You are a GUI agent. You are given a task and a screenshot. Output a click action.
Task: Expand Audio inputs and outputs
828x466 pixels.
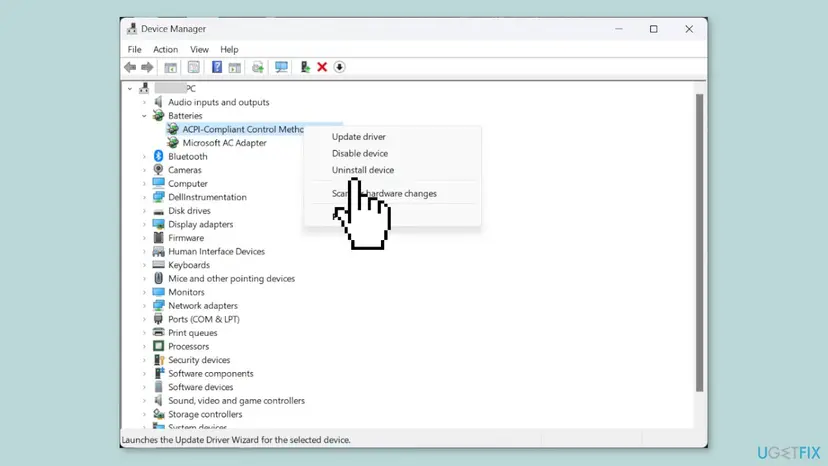pos(144,102)
